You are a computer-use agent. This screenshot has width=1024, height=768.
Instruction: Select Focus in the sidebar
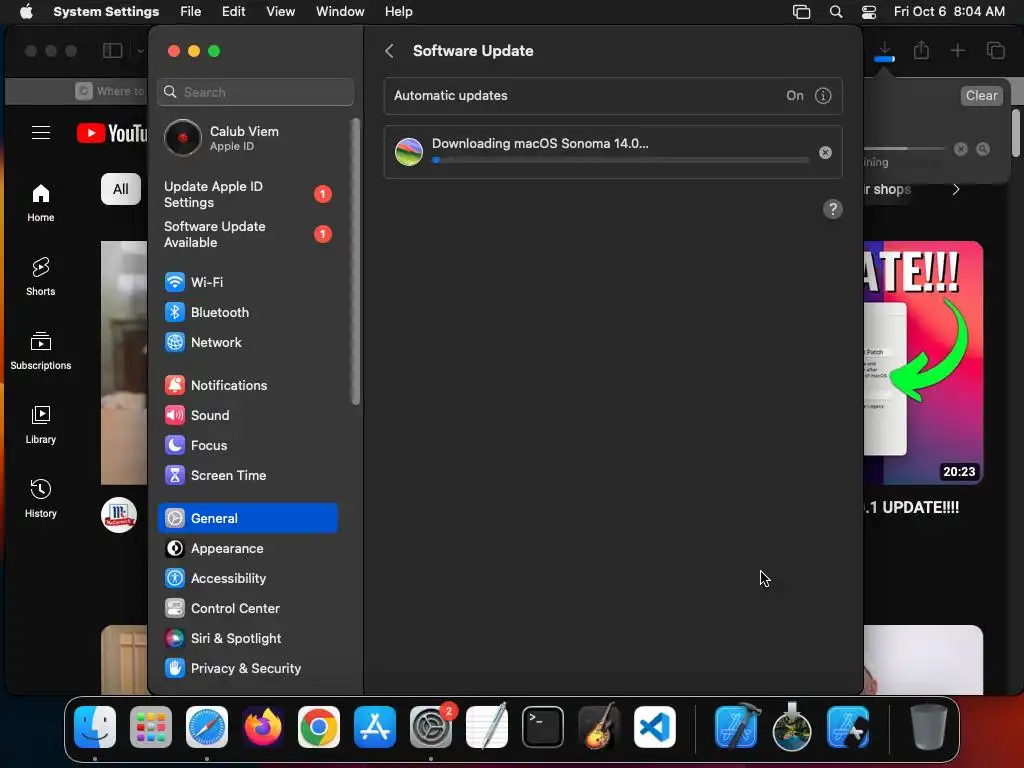pyautogui.click(x=248, y=445)
